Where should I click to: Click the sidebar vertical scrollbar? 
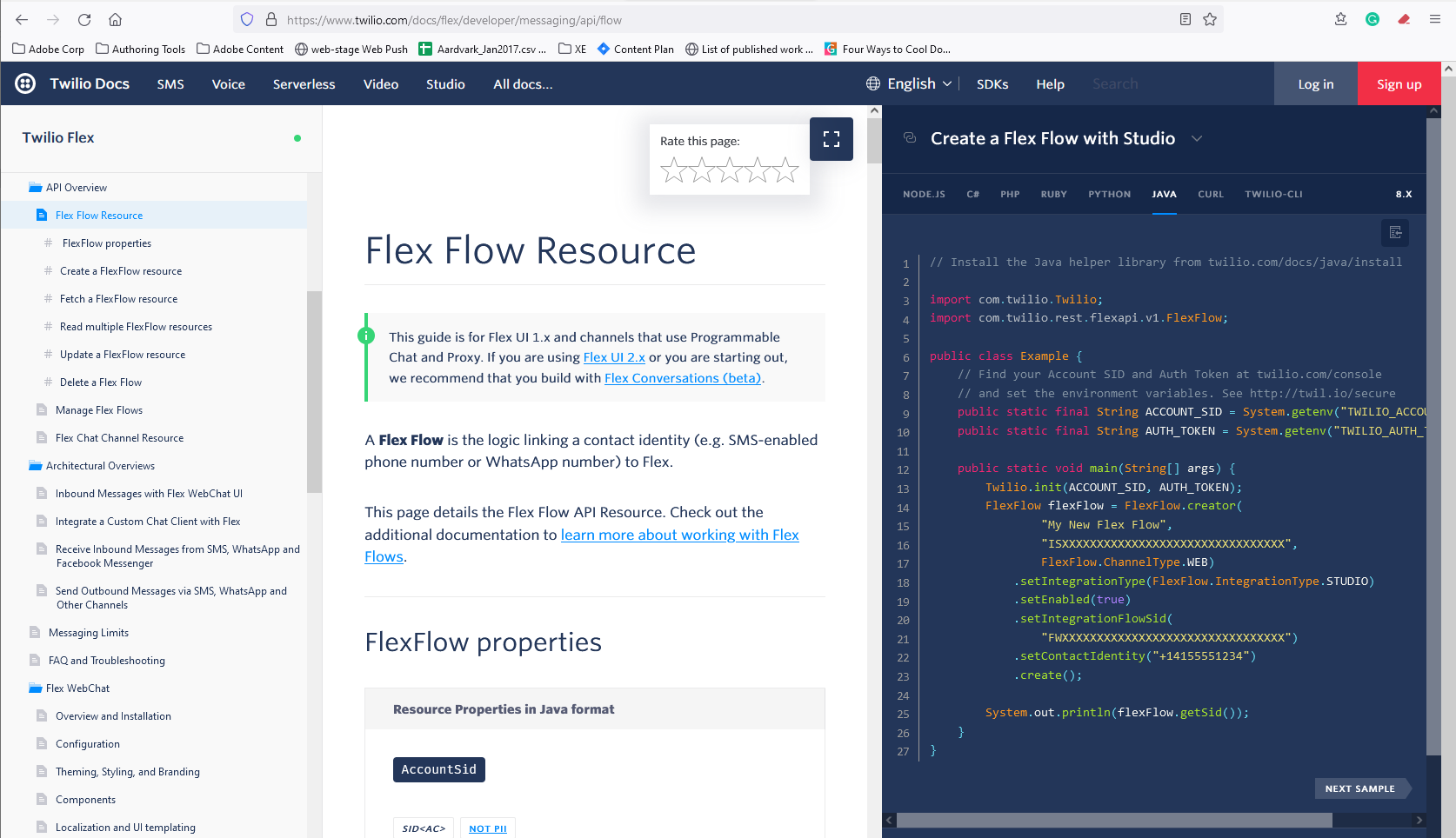(x=314, y=391)
